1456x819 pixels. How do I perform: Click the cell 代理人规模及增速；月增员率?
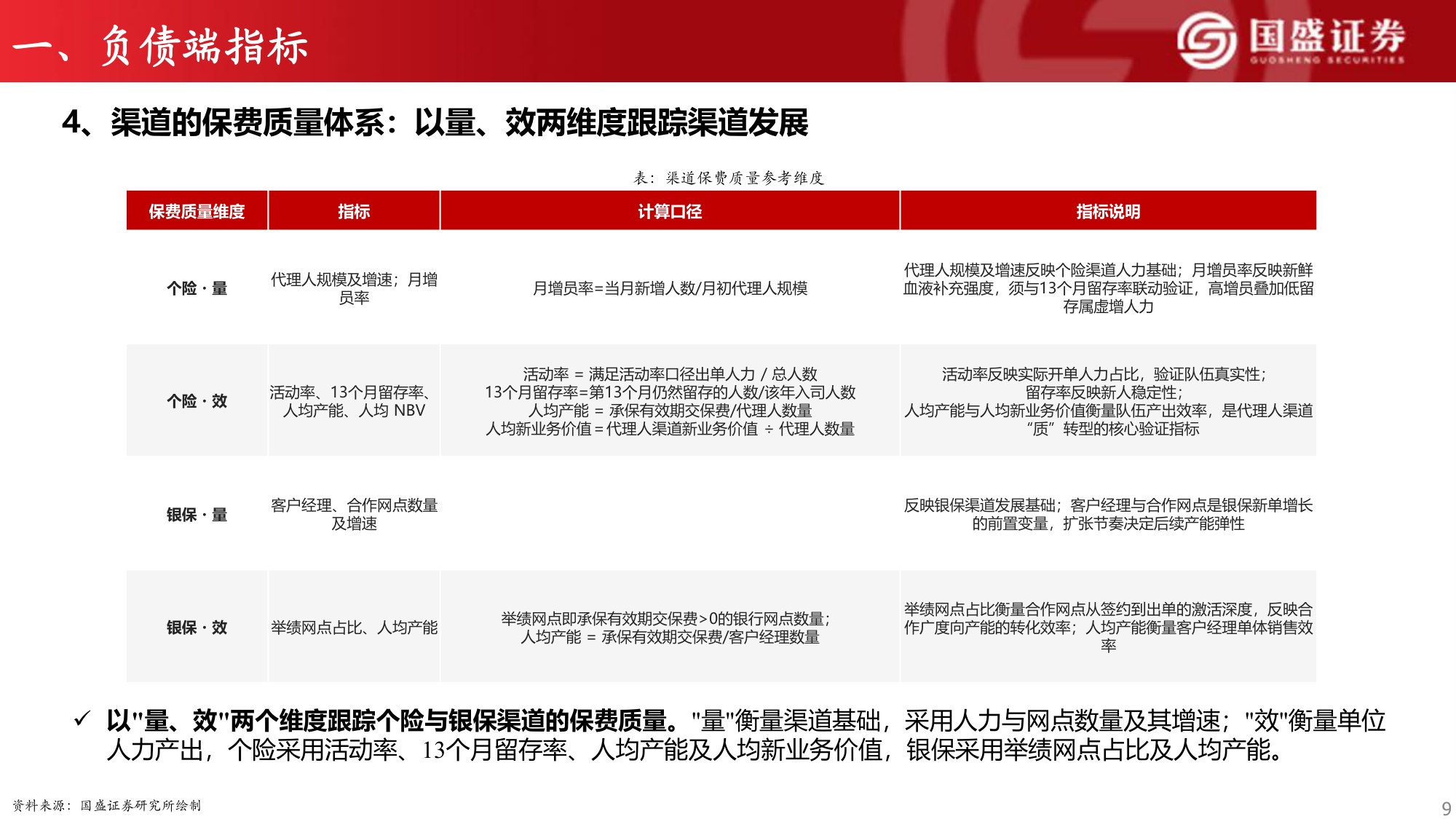[354, 288]
